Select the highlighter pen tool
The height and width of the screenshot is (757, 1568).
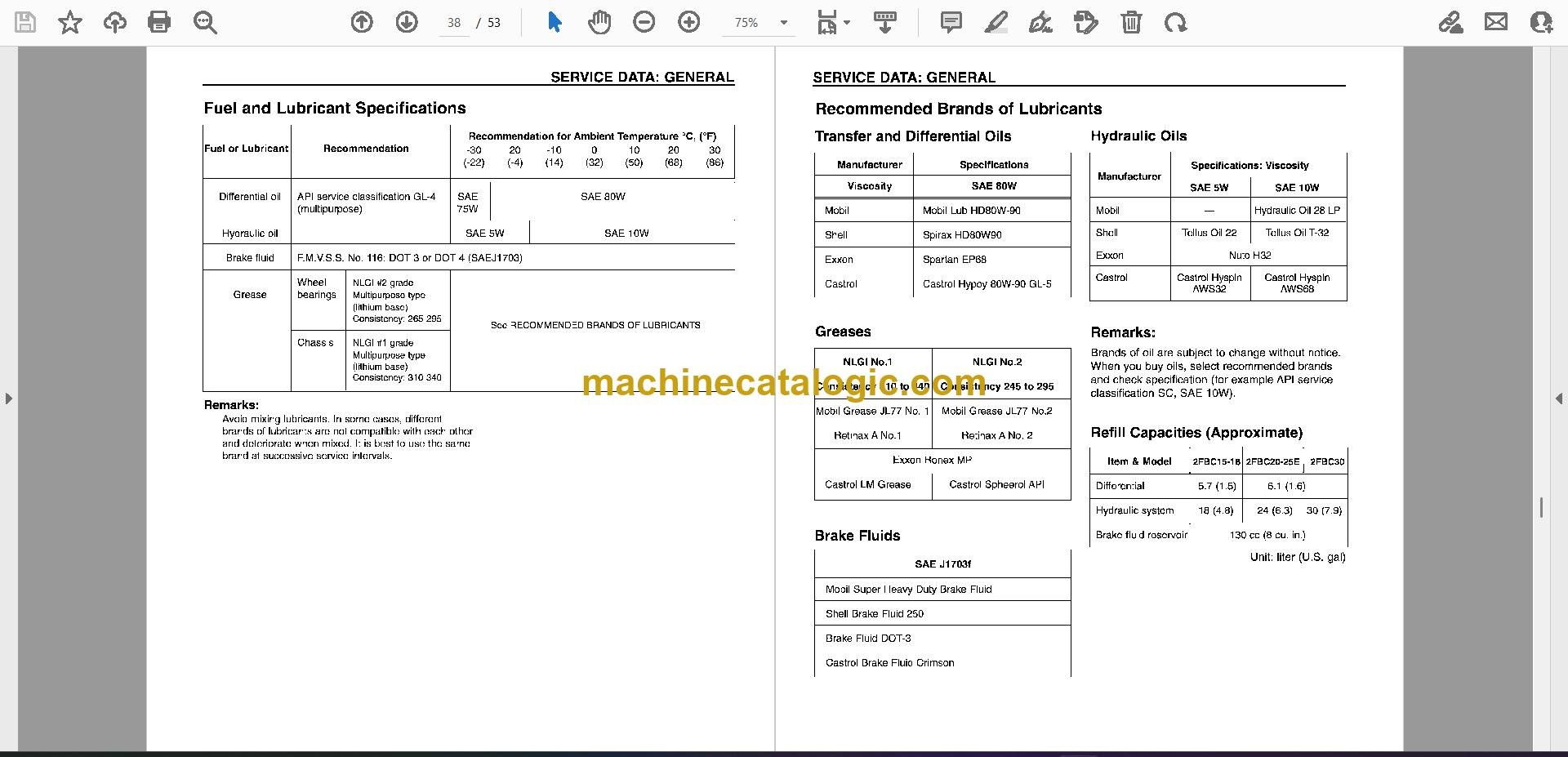coord(996,23)
